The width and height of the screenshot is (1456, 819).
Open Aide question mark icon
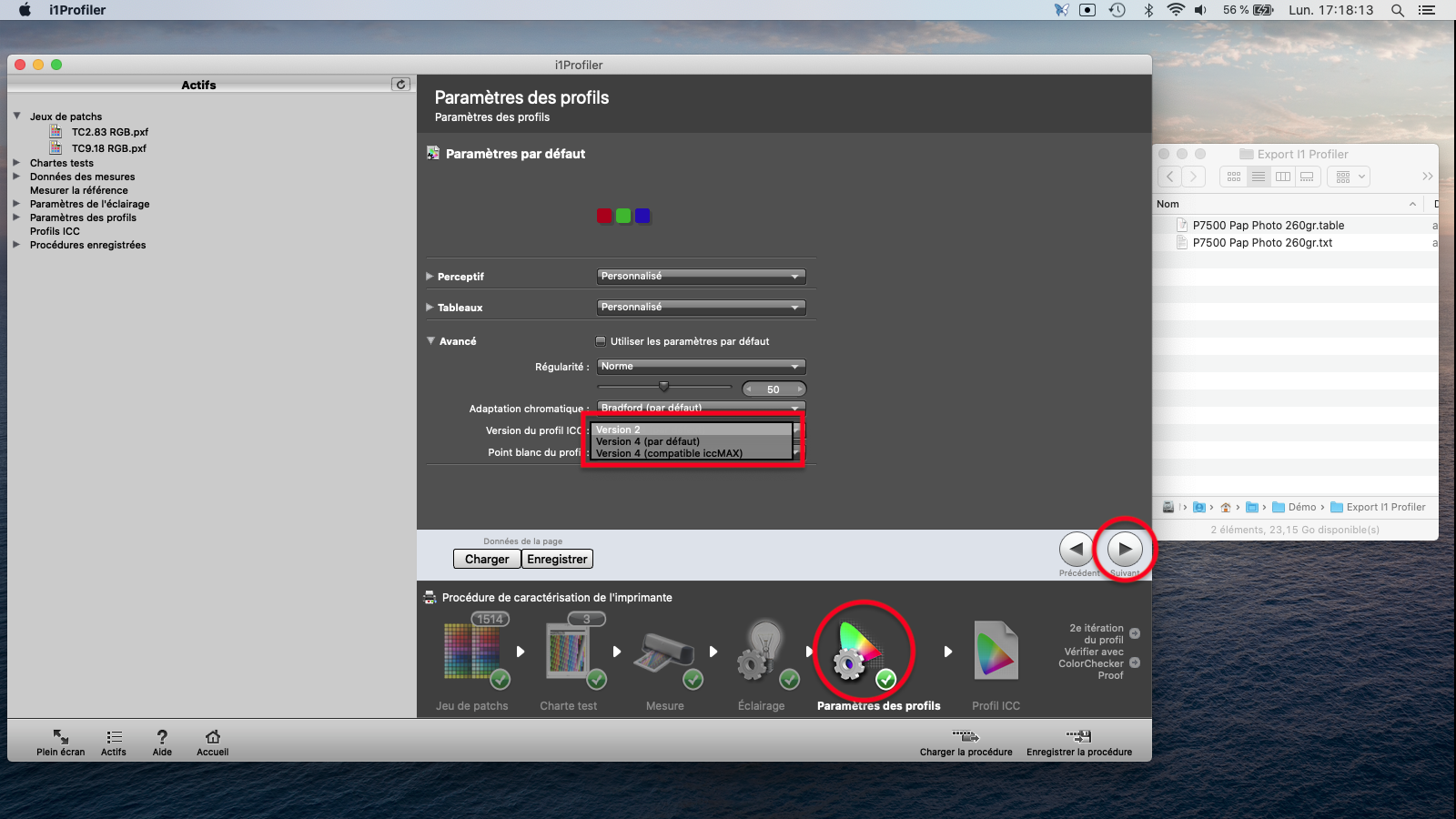point(162,736)
